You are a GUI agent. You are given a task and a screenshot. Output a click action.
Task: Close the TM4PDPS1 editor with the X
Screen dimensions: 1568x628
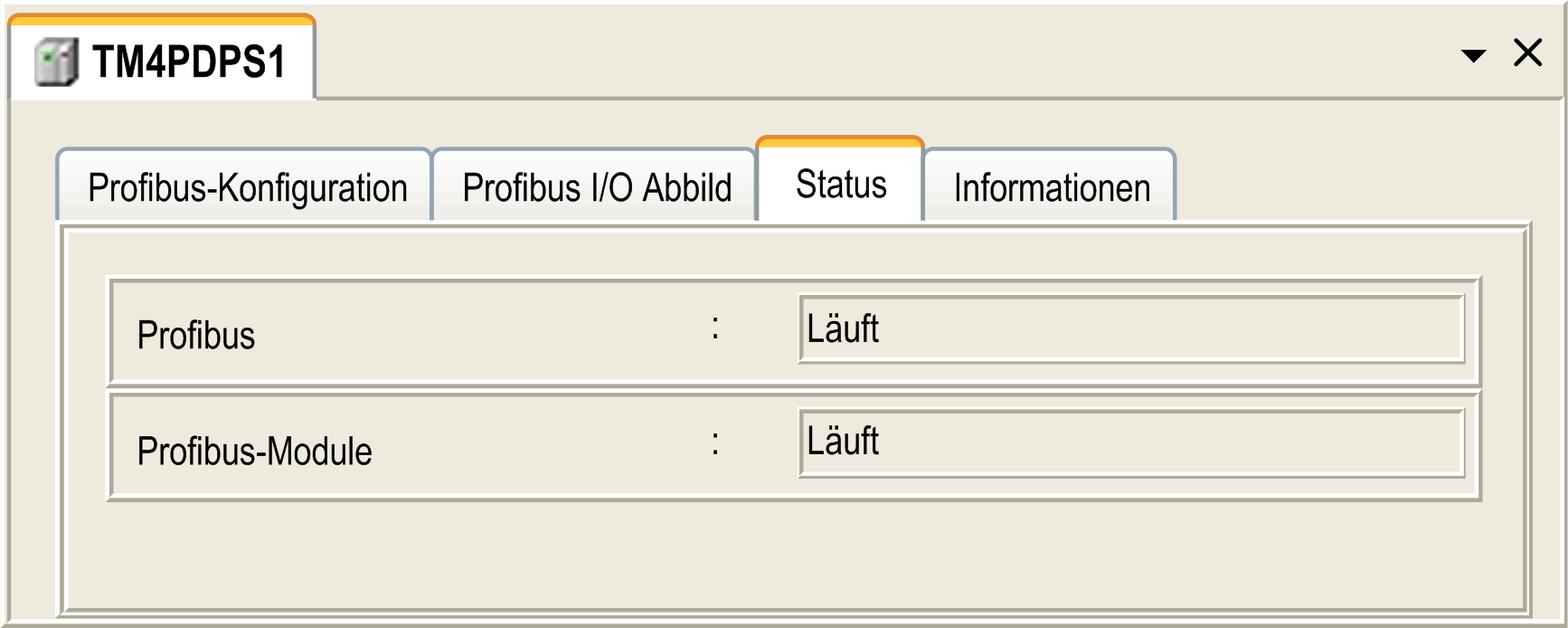pos(1528,52)
